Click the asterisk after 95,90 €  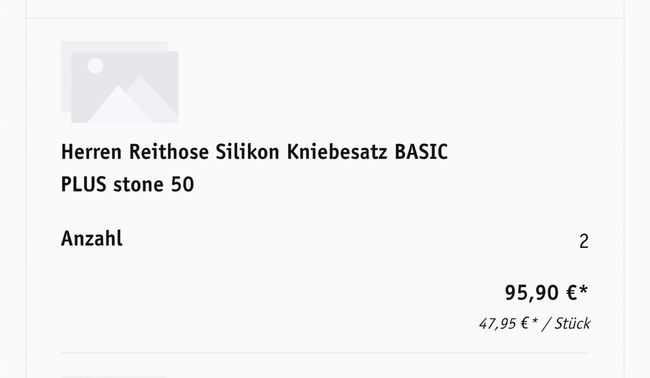click(x=584, y=290)
